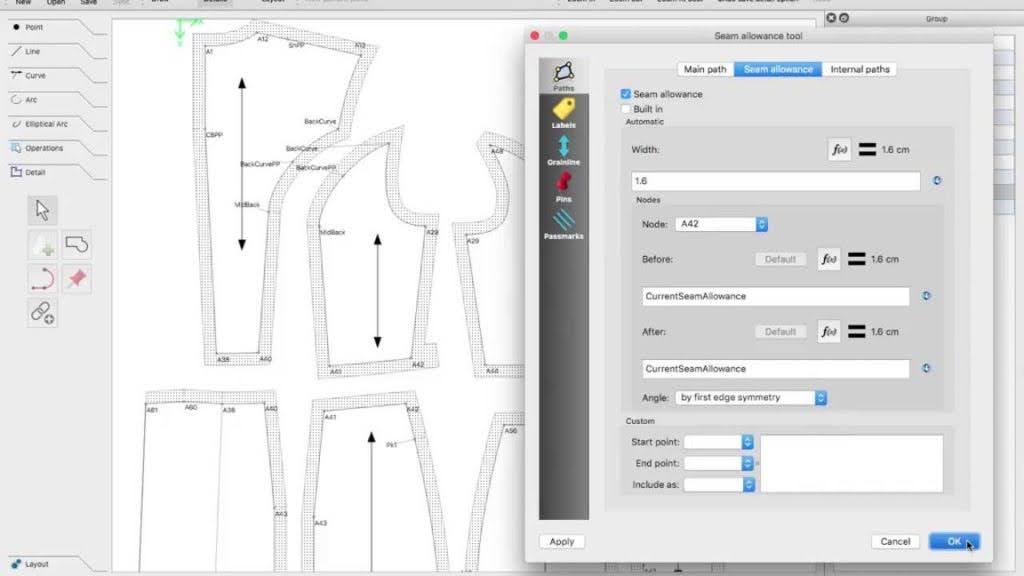Switch to the Internal paths tab
Image resolution: width=1024 pixels, height=576 pixels.
click(859, 69)
